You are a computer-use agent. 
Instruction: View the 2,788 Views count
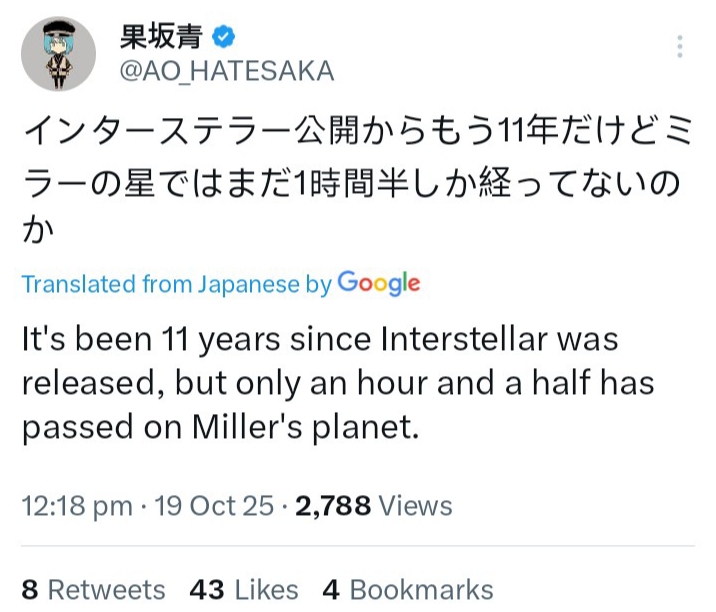point(370,506)
